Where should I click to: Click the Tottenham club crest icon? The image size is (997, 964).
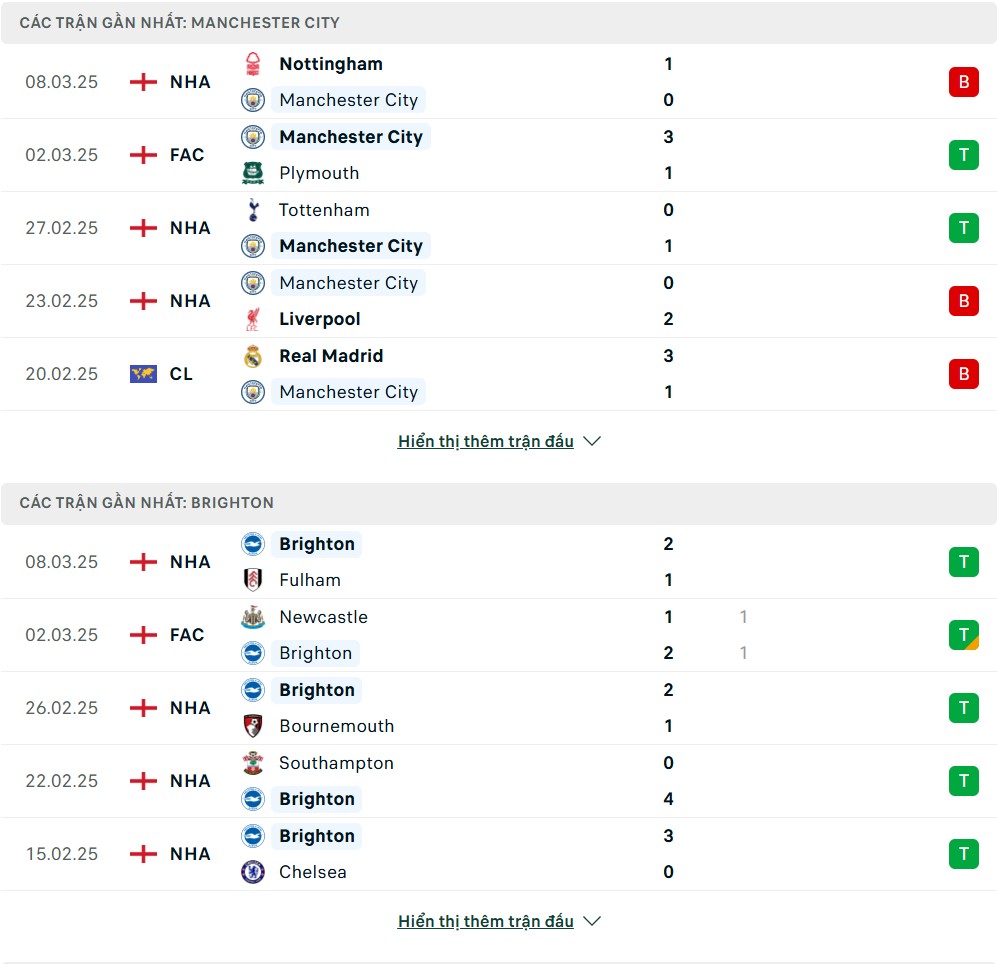coord(252,210)
